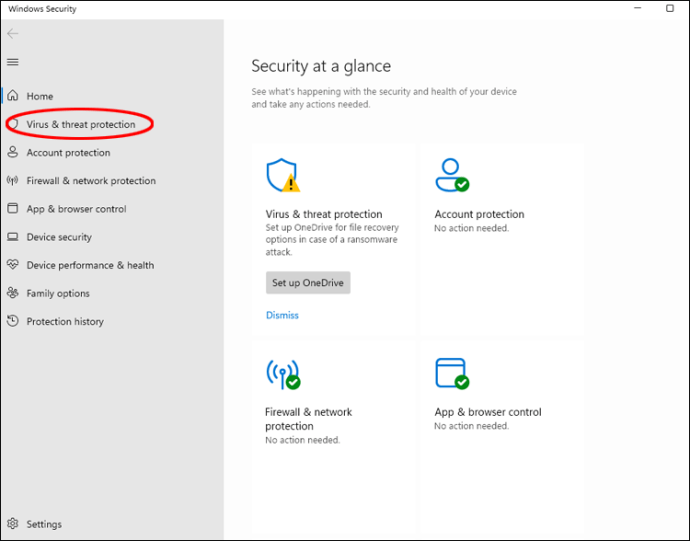This screenshot has height=541, width=690.
Task: Open the App & browser control tile icon
Action: [452, 374]
